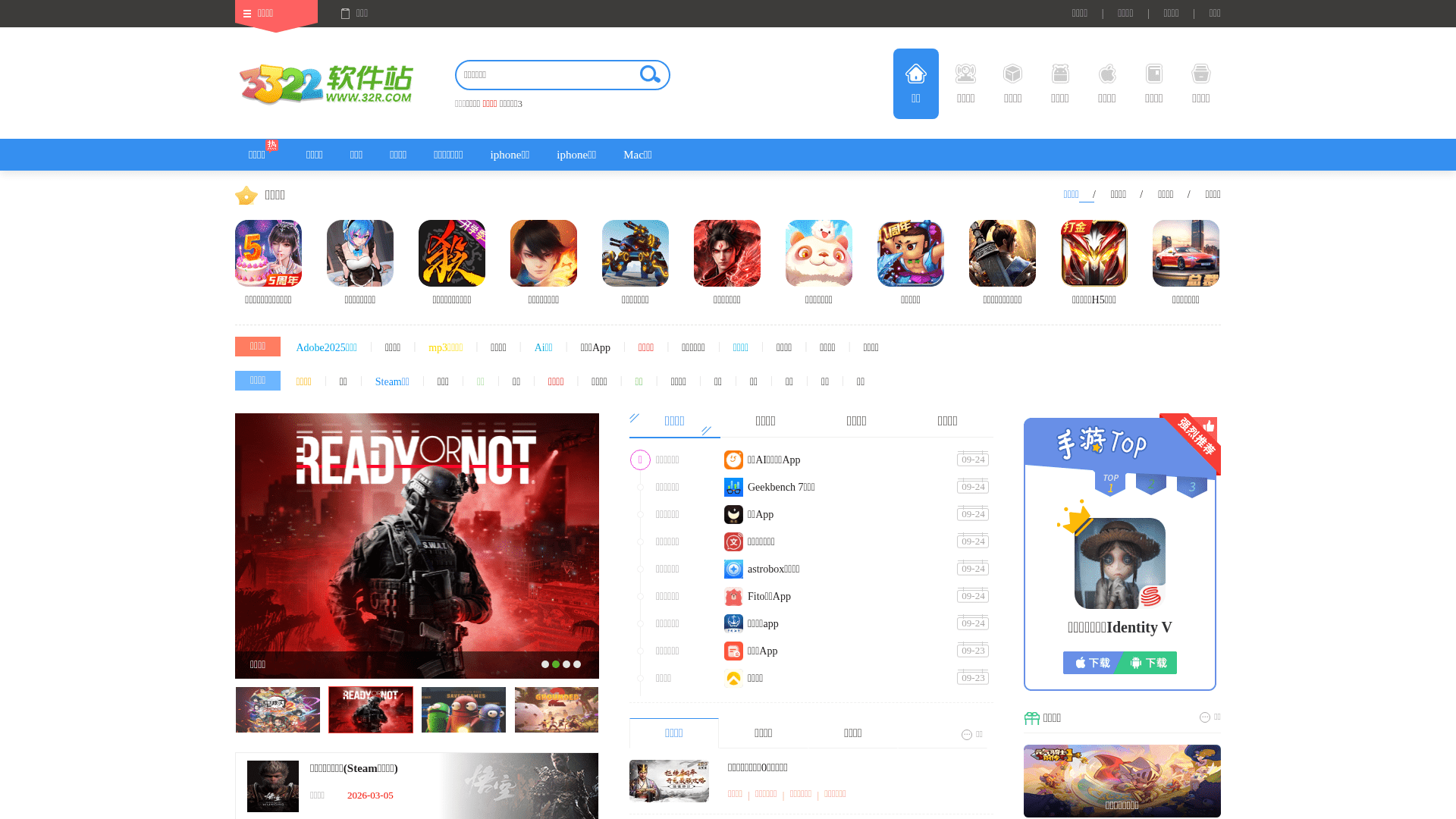Click the magnifier search icon
Screen dimensions: 1456x819
(x=651, y=74)
